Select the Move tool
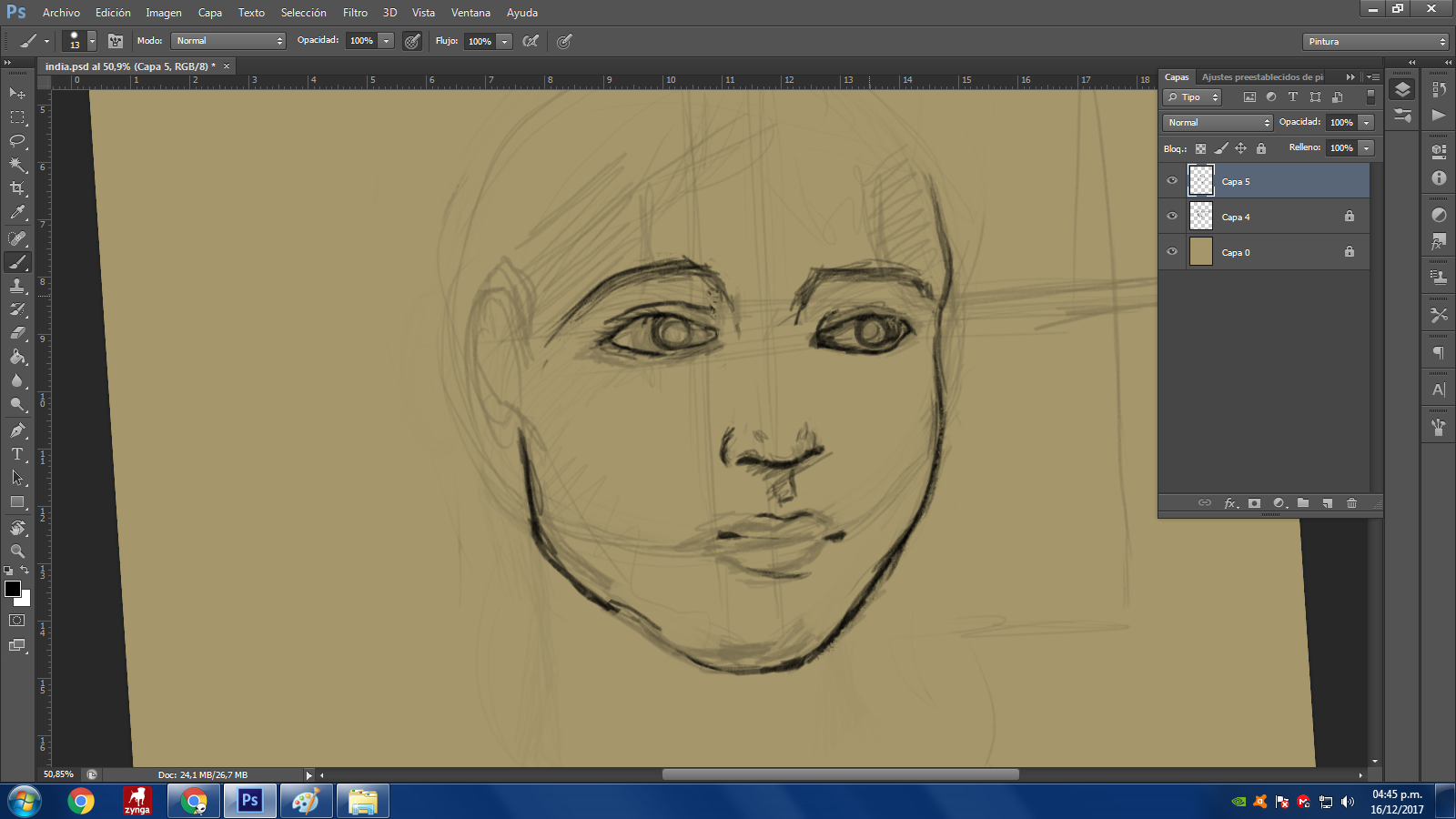 pyautogui.click(x=17, y=93)
